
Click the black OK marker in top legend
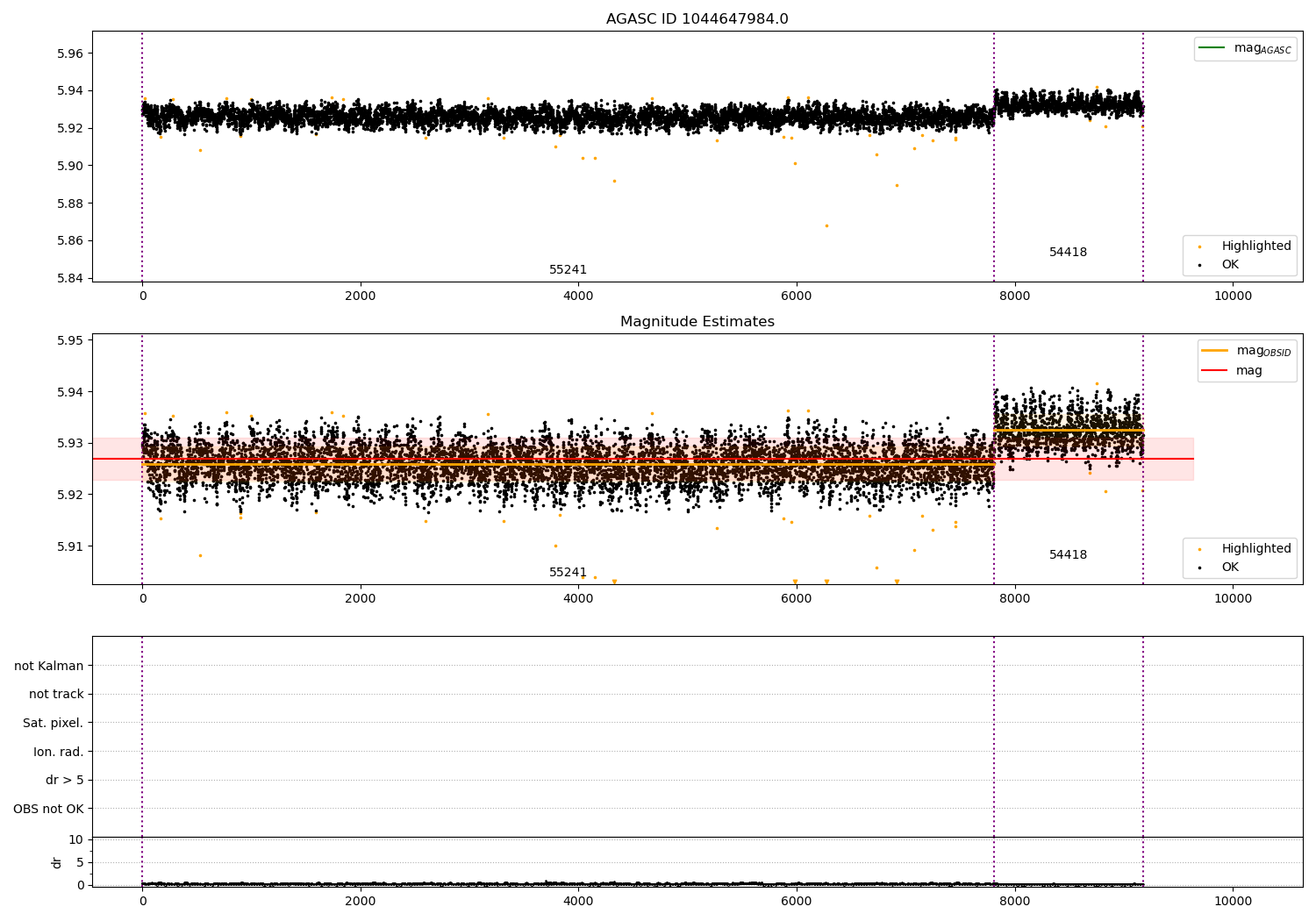point(1199,265)
